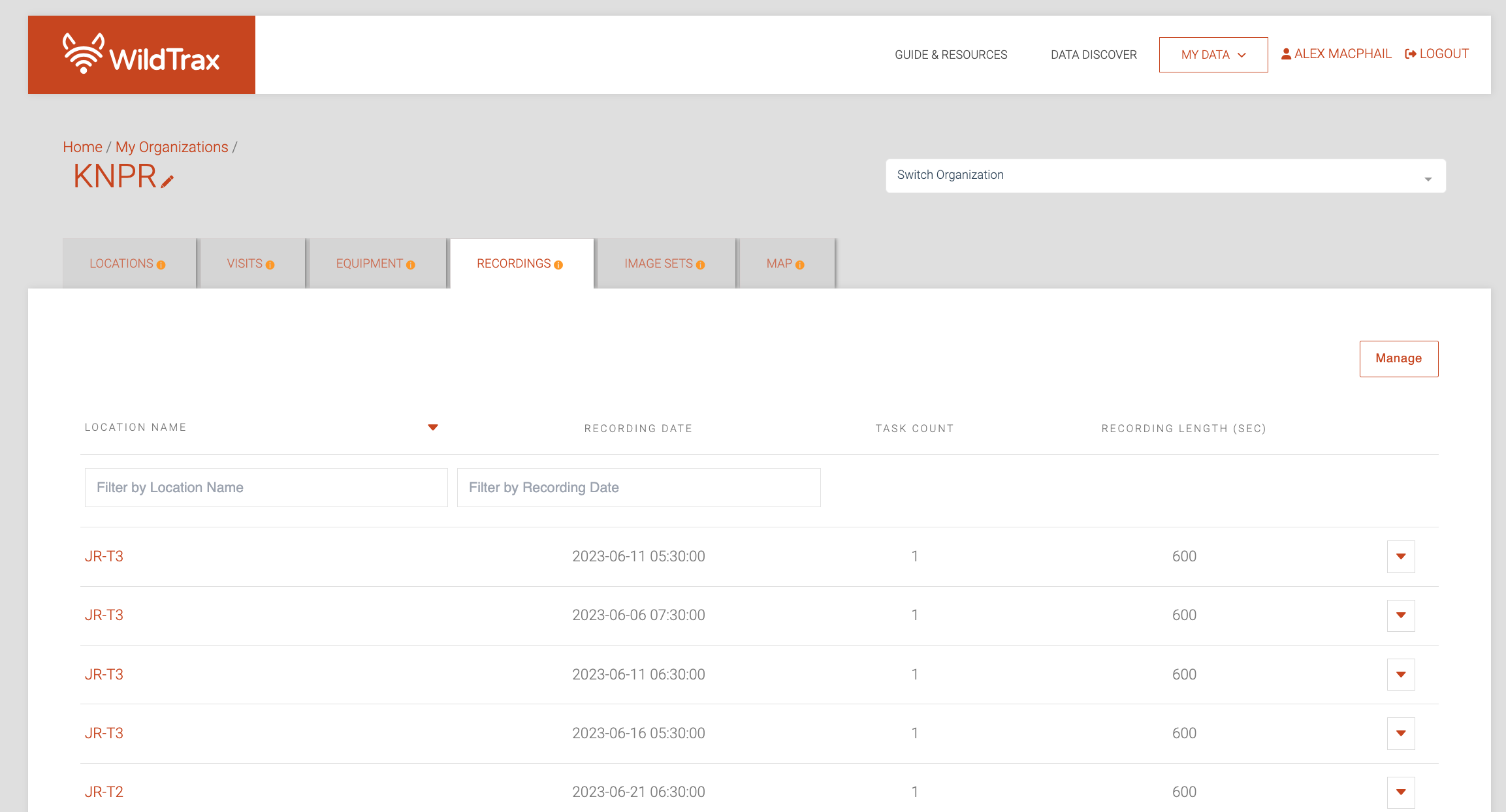Click info icon on Locations tab

coord(161,265)
